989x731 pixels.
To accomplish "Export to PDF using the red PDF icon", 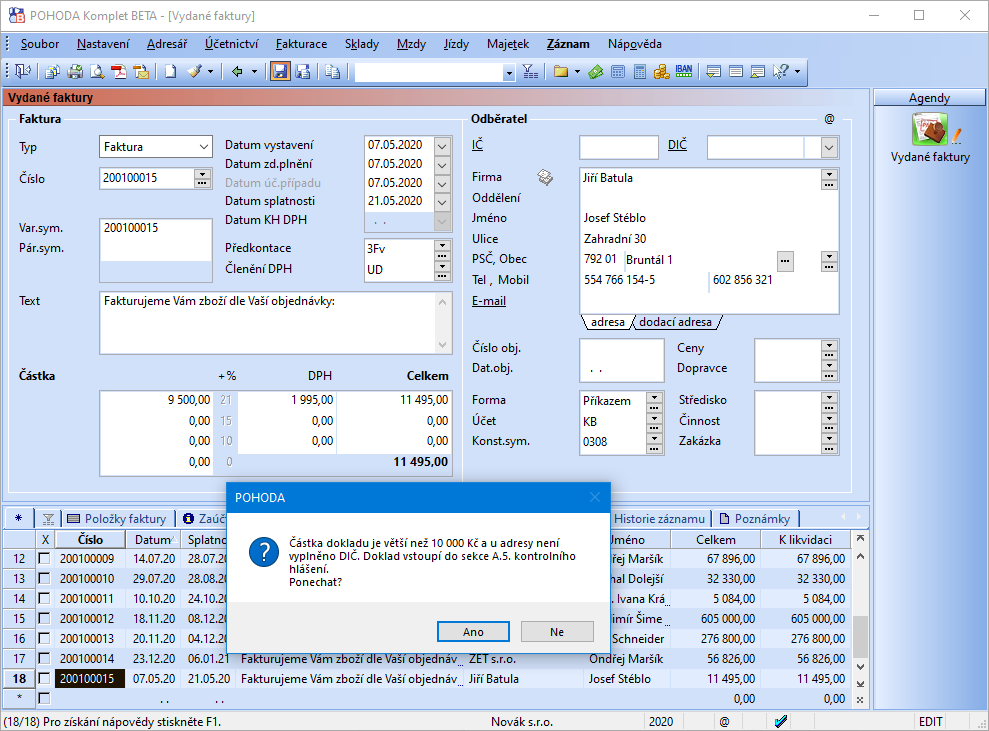I will tap(119, 72).
